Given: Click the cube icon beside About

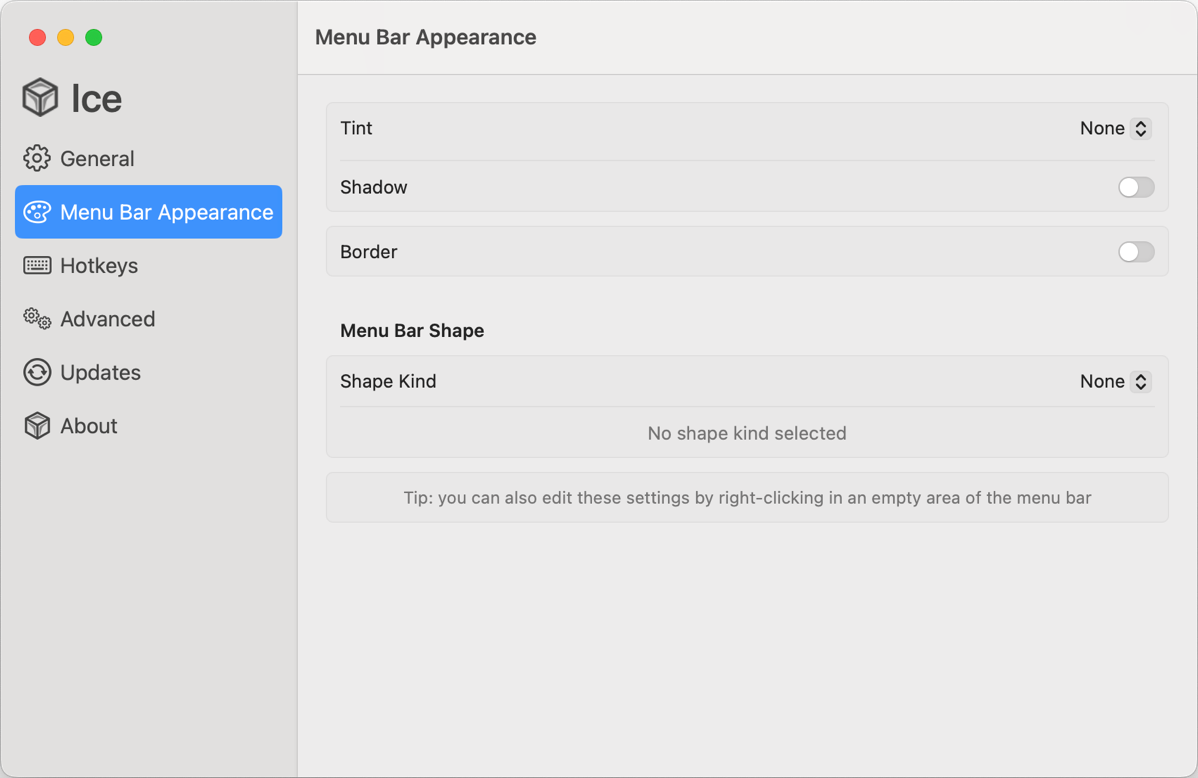Looking at the screenshot, I should click(37, 426).
